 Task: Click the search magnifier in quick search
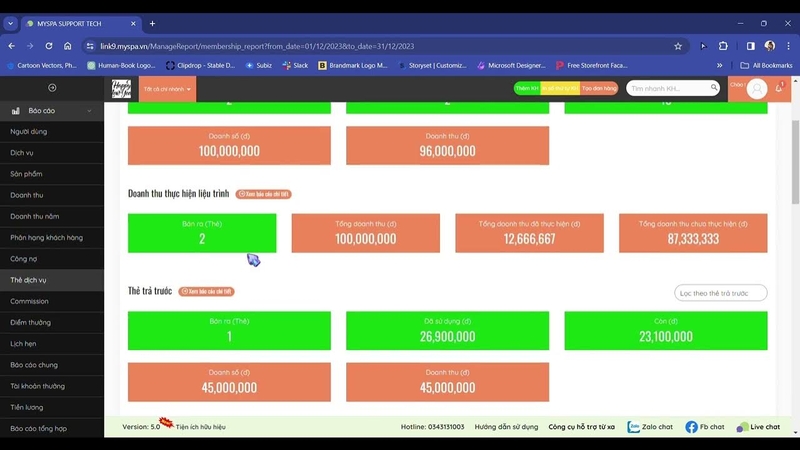pos(714,88)
